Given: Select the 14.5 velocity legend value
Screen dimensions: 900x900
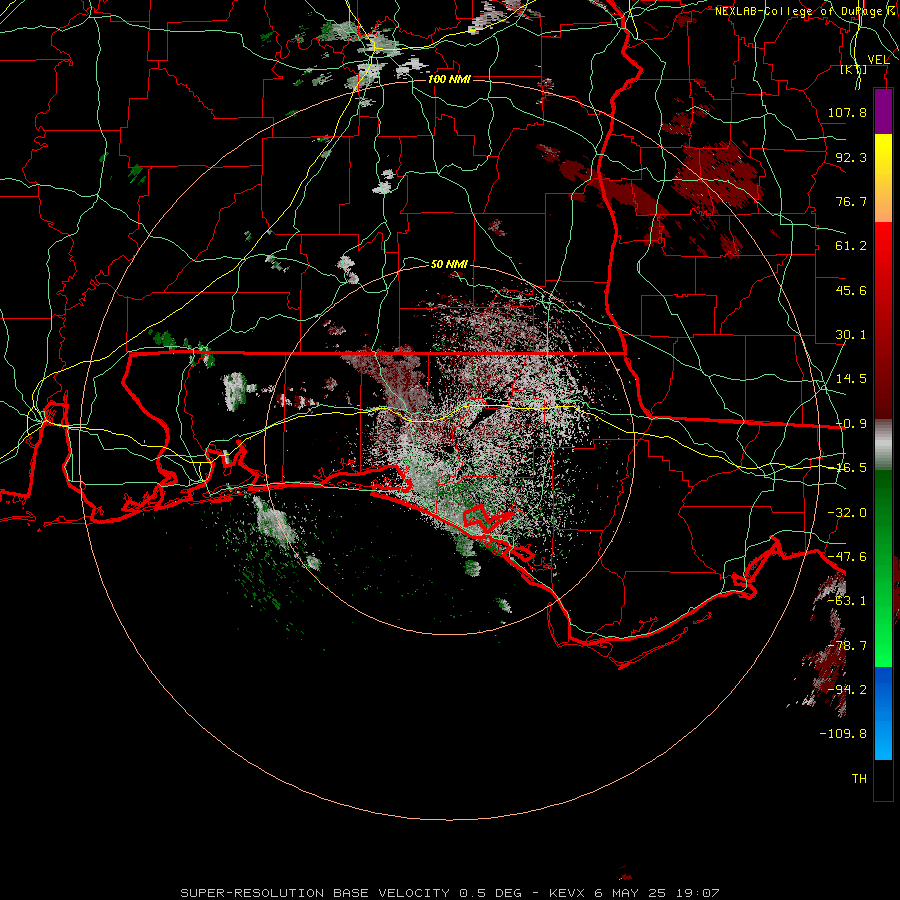Looking at the screenshot, I should [851, 379].
